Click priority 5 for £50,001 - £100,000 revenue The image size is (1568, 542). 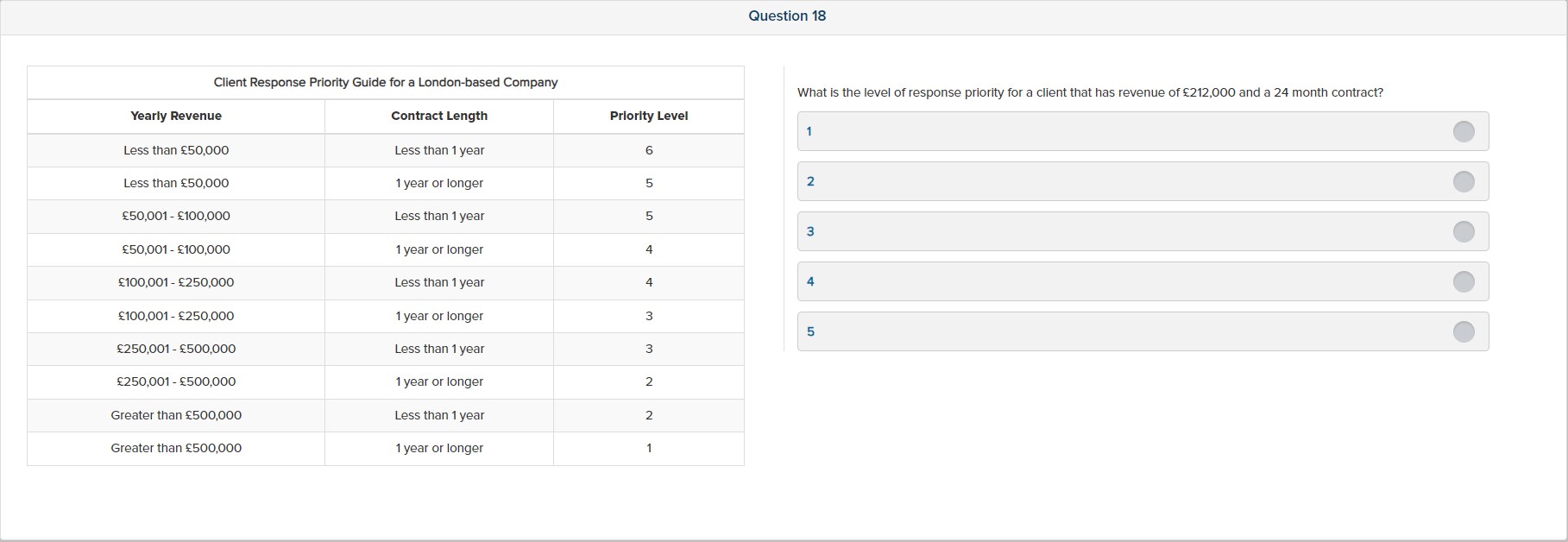point(649,216)
